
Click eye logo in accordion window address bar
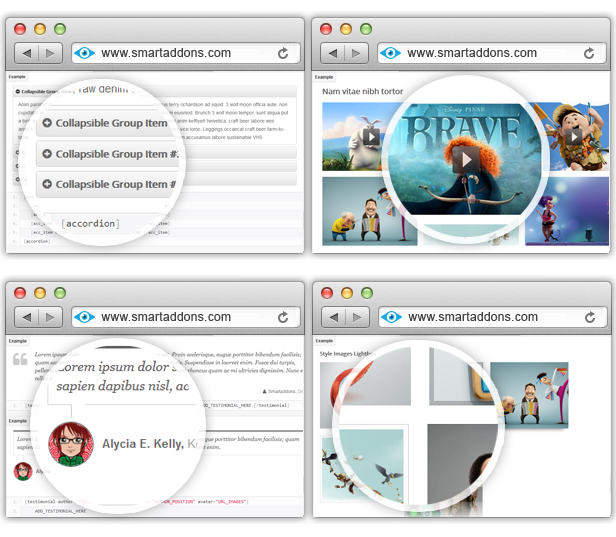[x=84, y=53]
